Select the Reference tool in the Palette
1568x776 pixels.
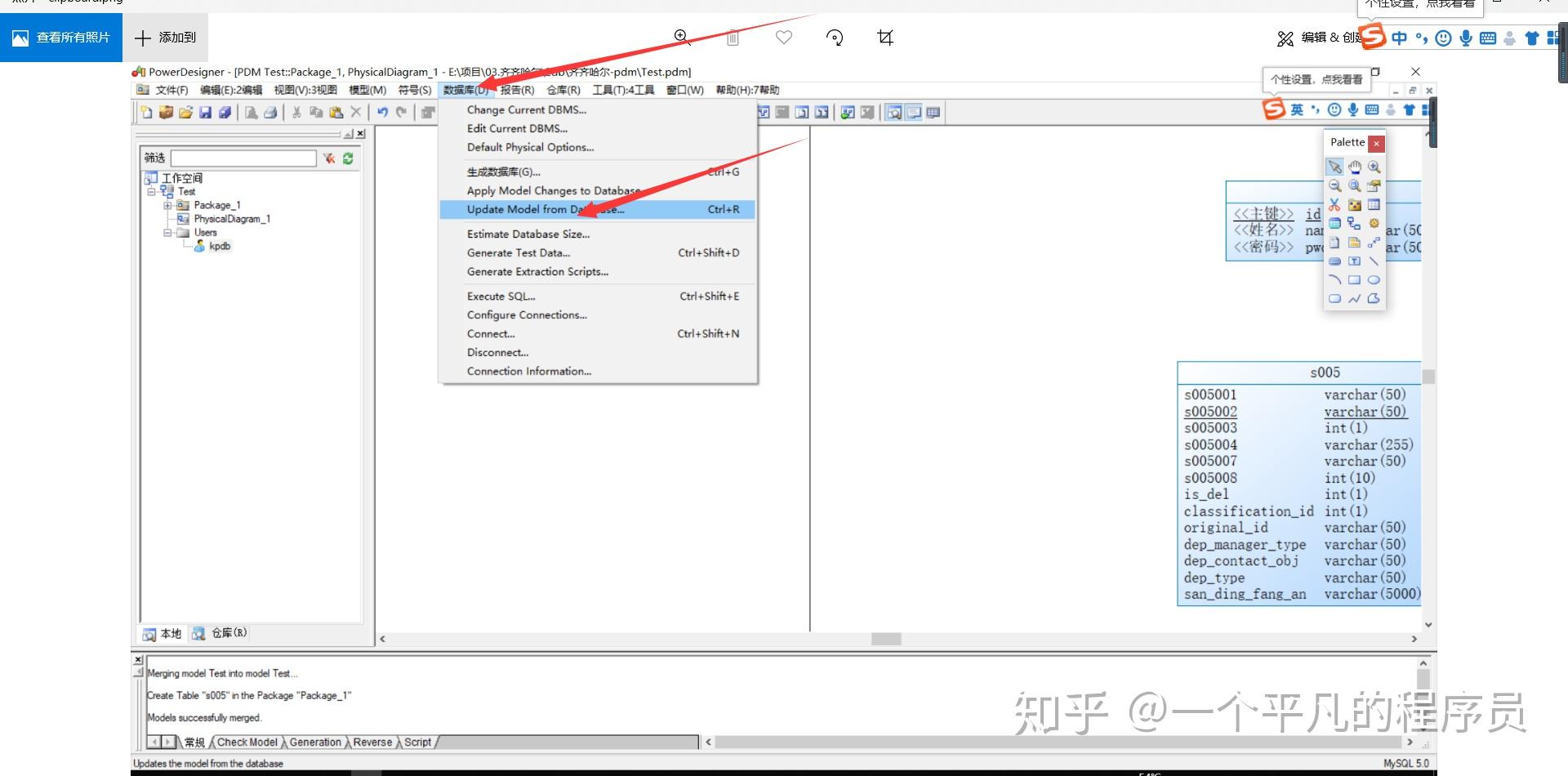(1354, 223)
